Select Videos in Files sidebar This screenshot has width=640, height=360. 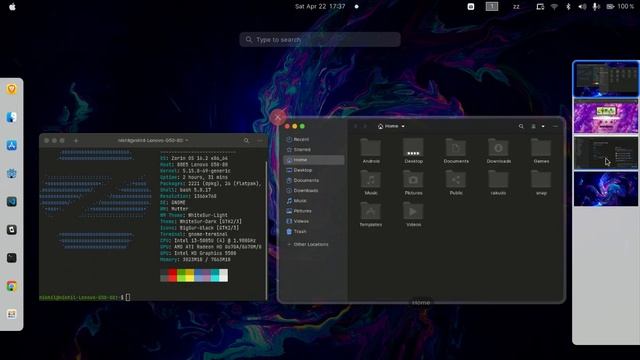[x=313, y=221]
